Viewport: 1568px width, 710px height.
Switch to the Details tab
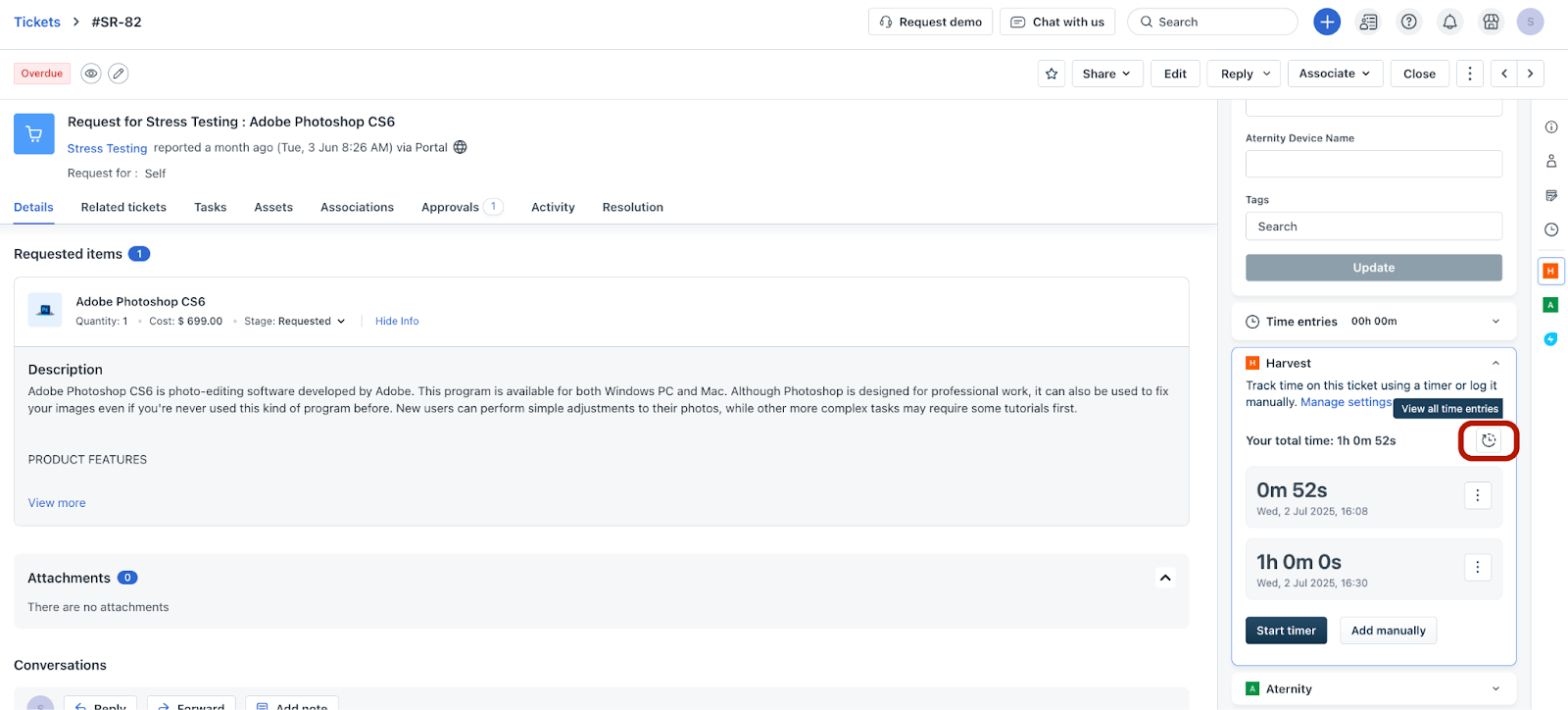tap(33, 207)
